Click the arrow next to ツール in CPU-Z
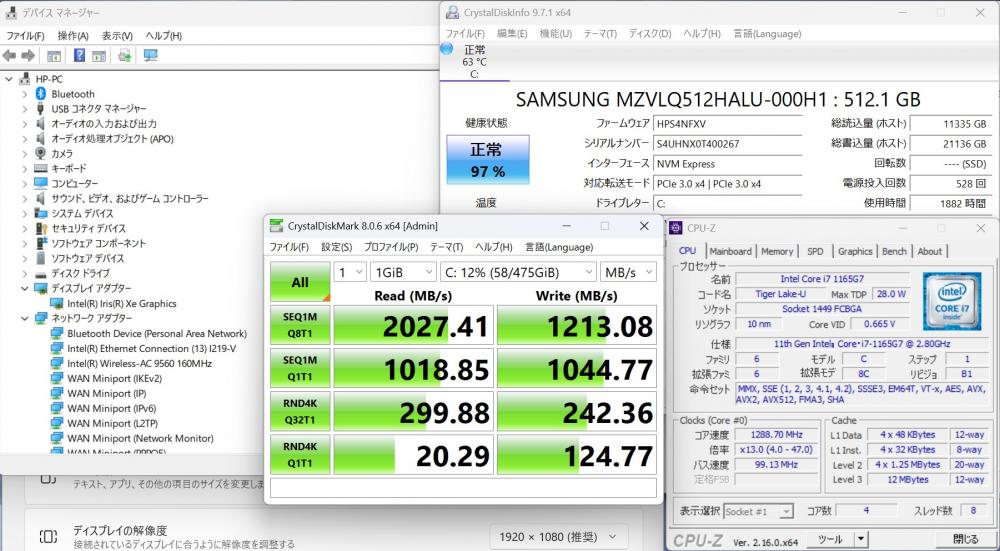The height and width of the screenshot is (551, 1000). click(861, 540)
